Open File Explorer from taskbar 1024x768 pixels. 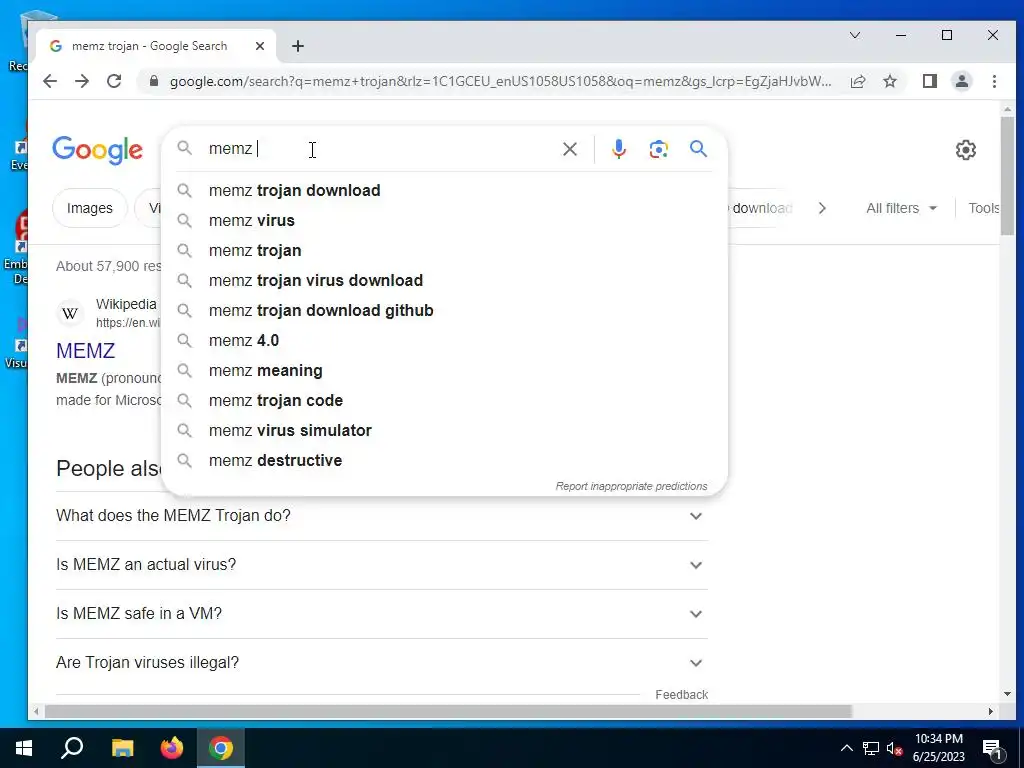click(x=122, y=748)
